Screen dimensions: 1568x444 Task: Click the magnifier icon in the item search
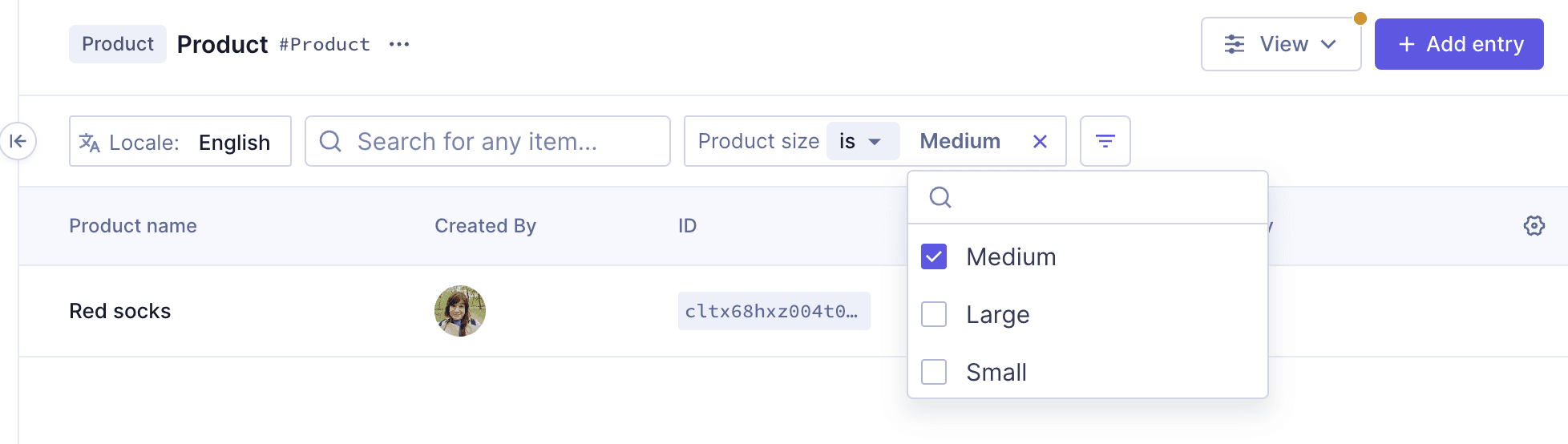pos(330,142)
